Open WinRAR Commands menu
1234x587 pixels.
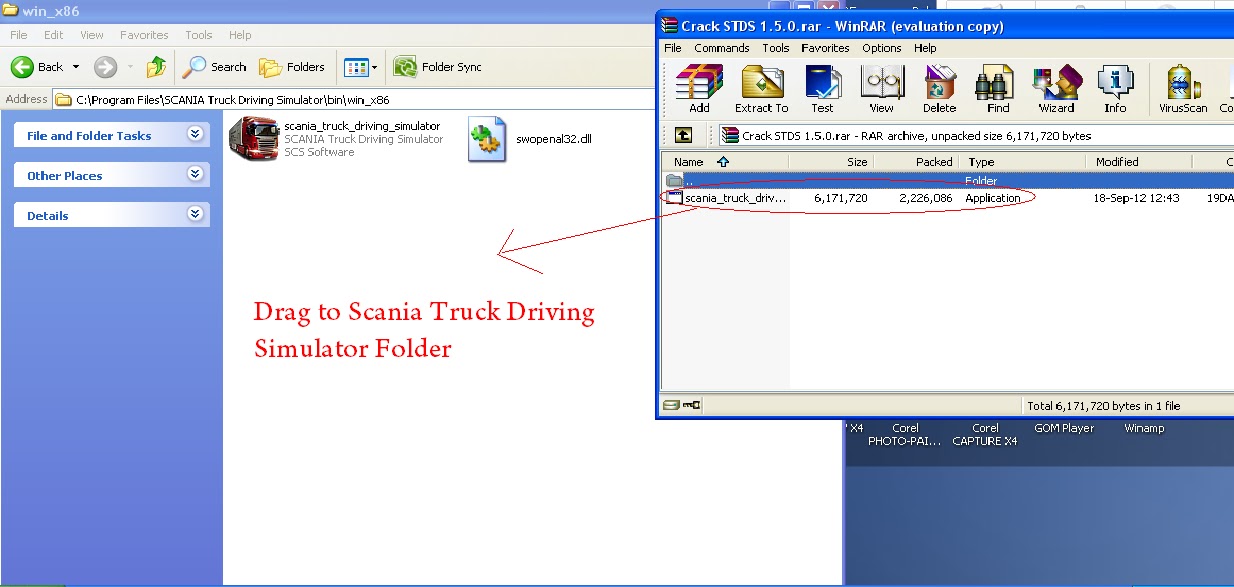tap(722, 47)
